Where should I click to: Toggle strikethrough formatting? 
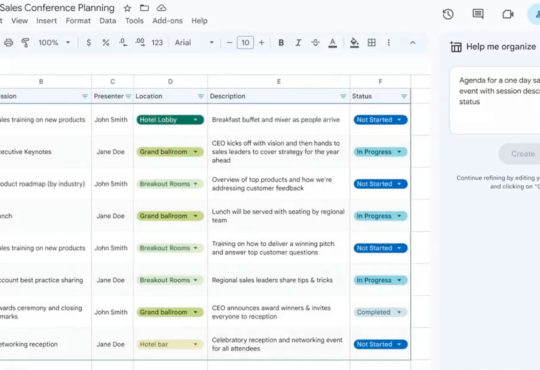[315, 43]
